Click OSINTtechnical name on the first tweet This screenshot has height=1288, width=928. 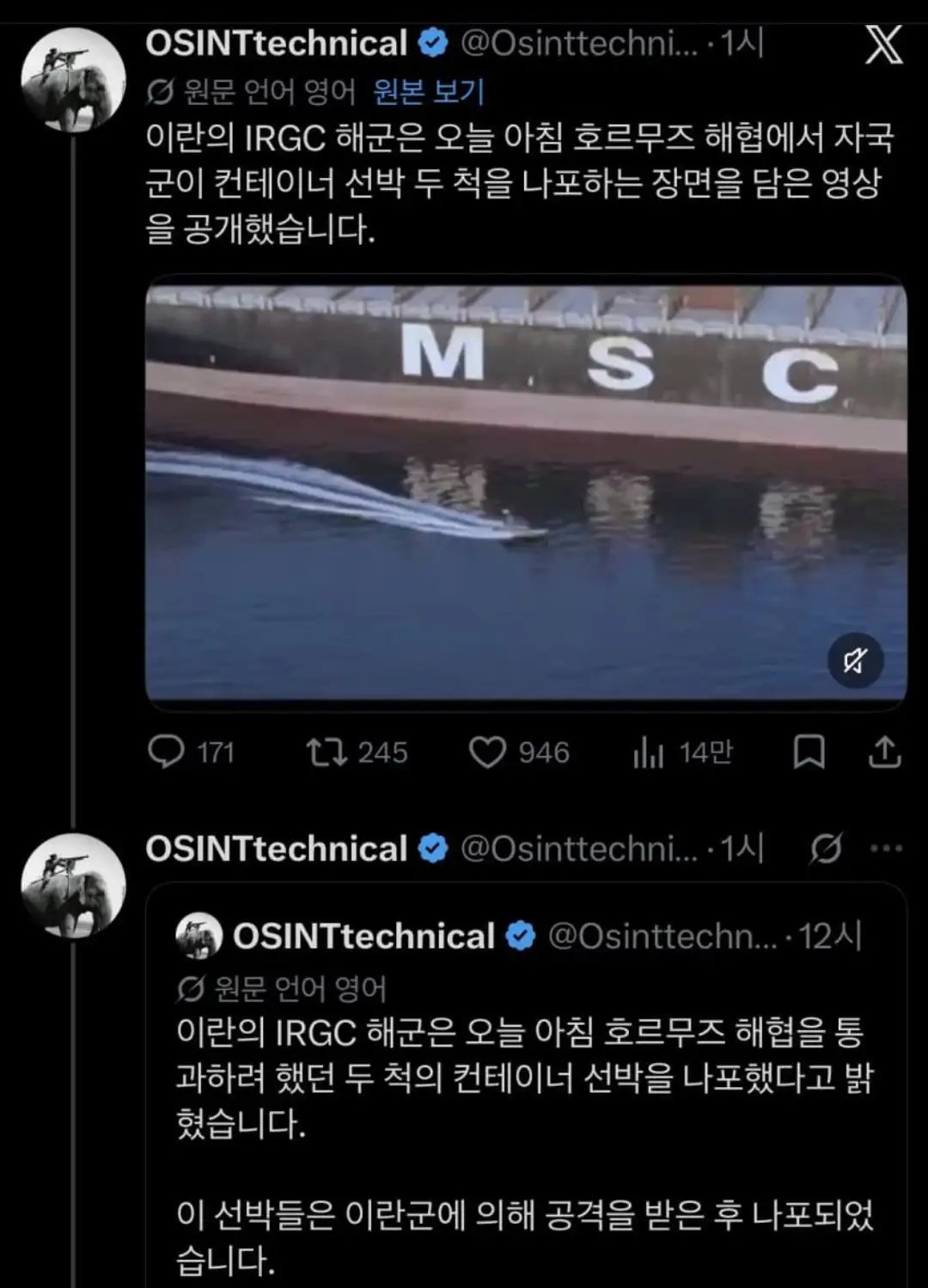click(x=276, y=43)
